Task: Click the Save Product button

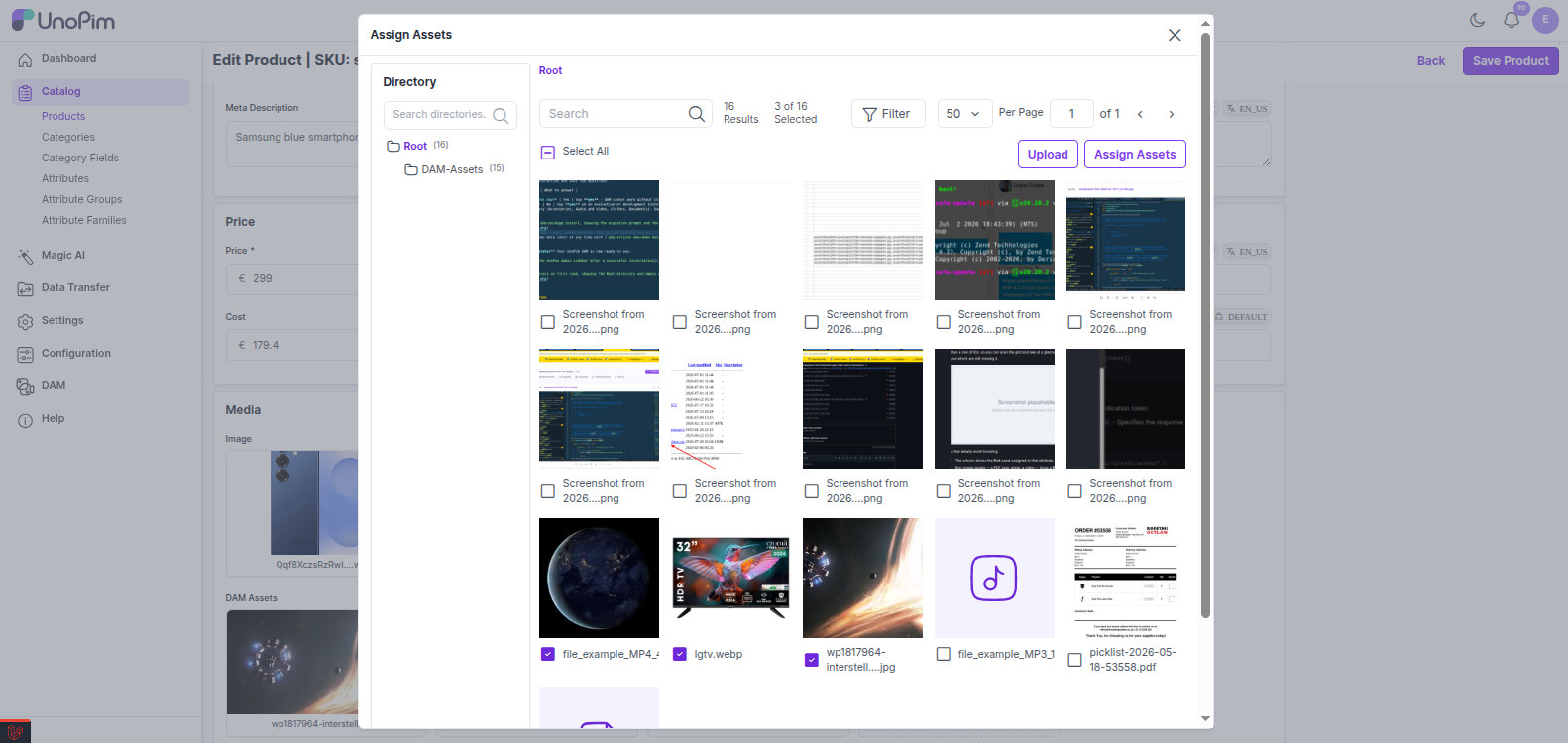Action: click(1511, 61)
